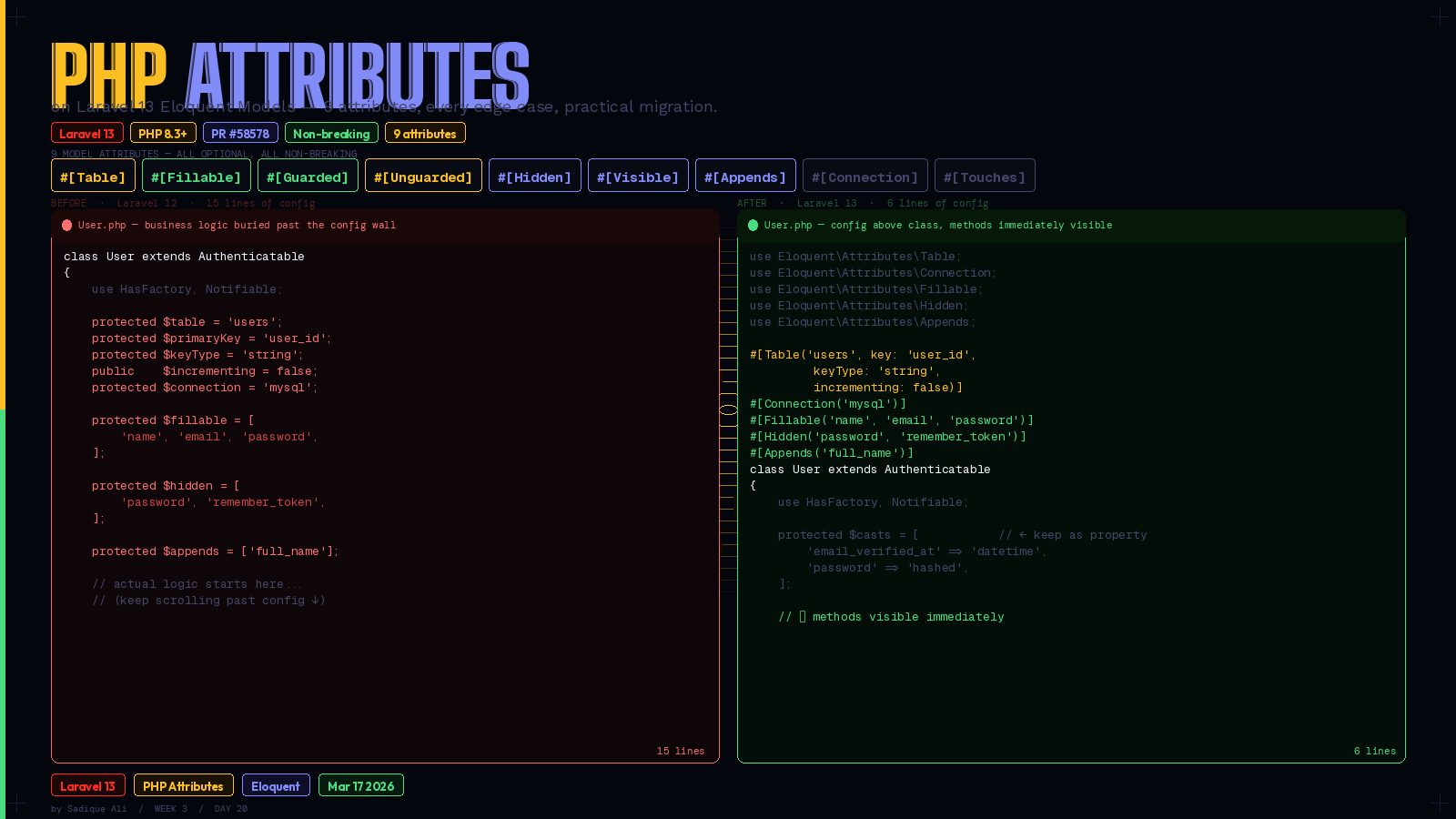Click the PHP Attributes footer tag

point(183,784)
